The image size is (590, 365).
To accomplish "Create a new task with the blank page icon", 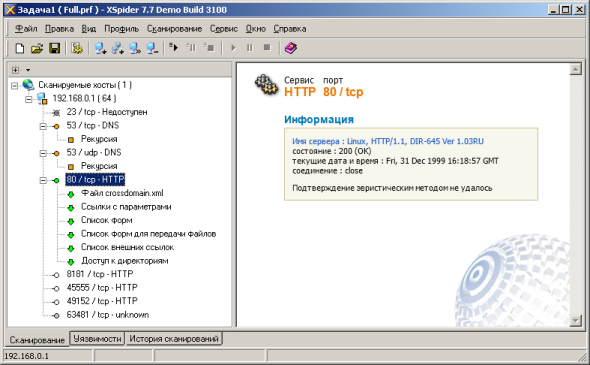I will [20, 48].
